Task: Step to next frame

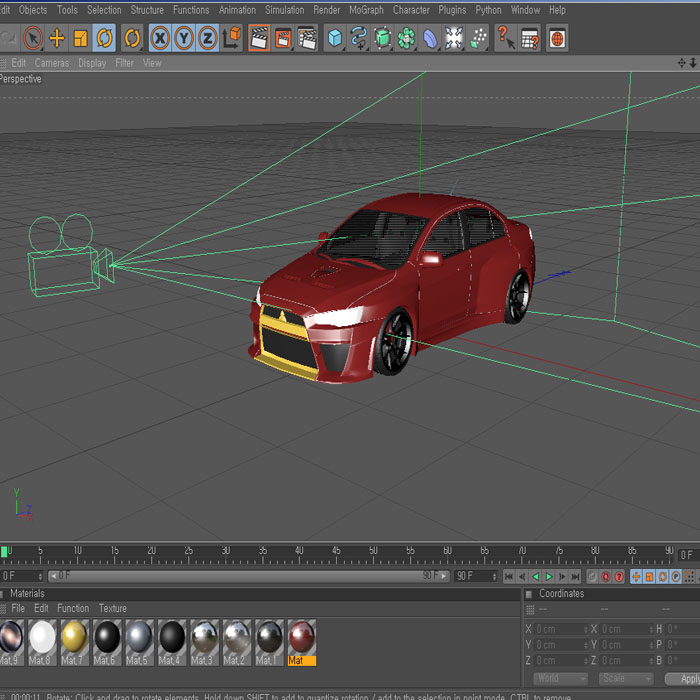Action: coord(562,576)
